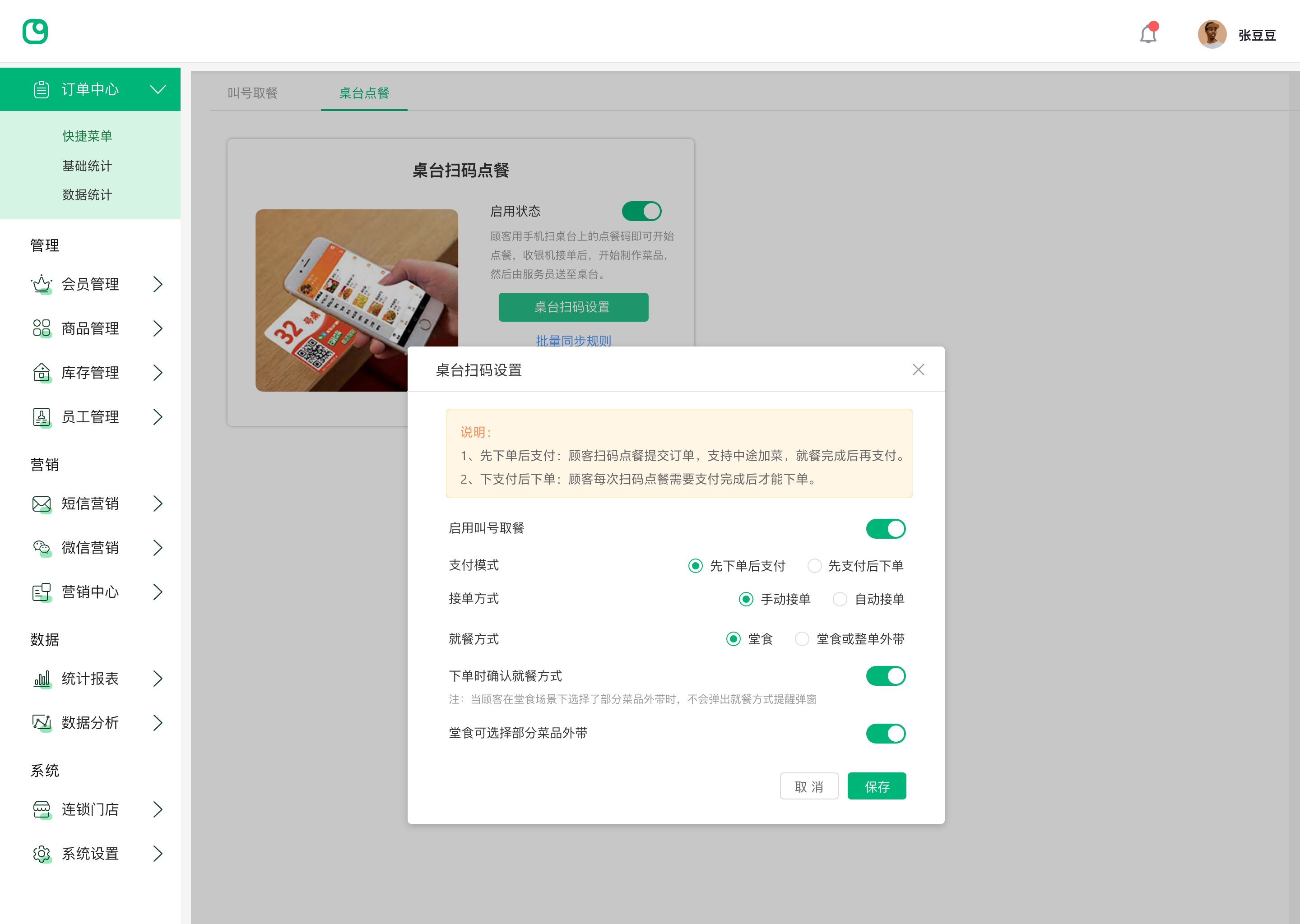This screenshot has width=1300, height=924.
Task: Select the 先支付后下单 payment option
Action: coord(815,566)
